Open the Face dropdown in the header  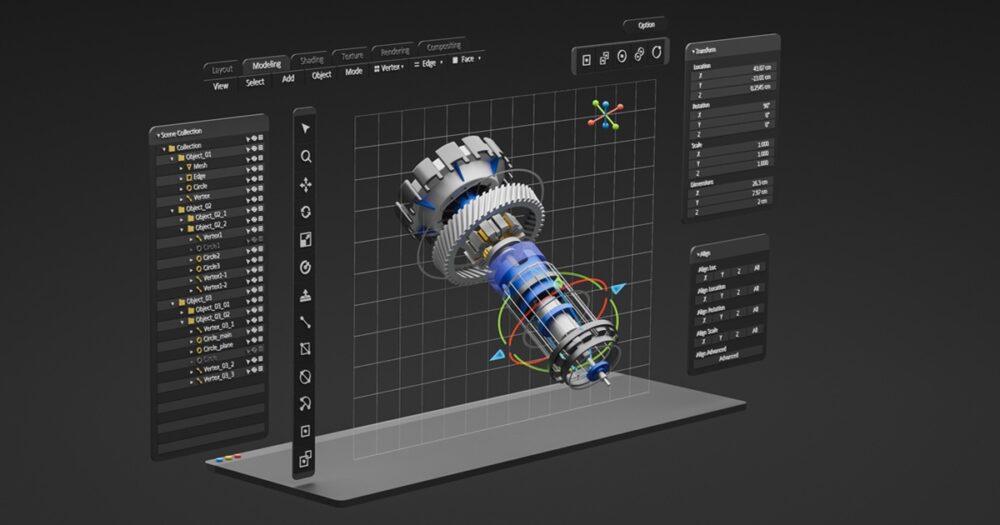pos(466,61)
